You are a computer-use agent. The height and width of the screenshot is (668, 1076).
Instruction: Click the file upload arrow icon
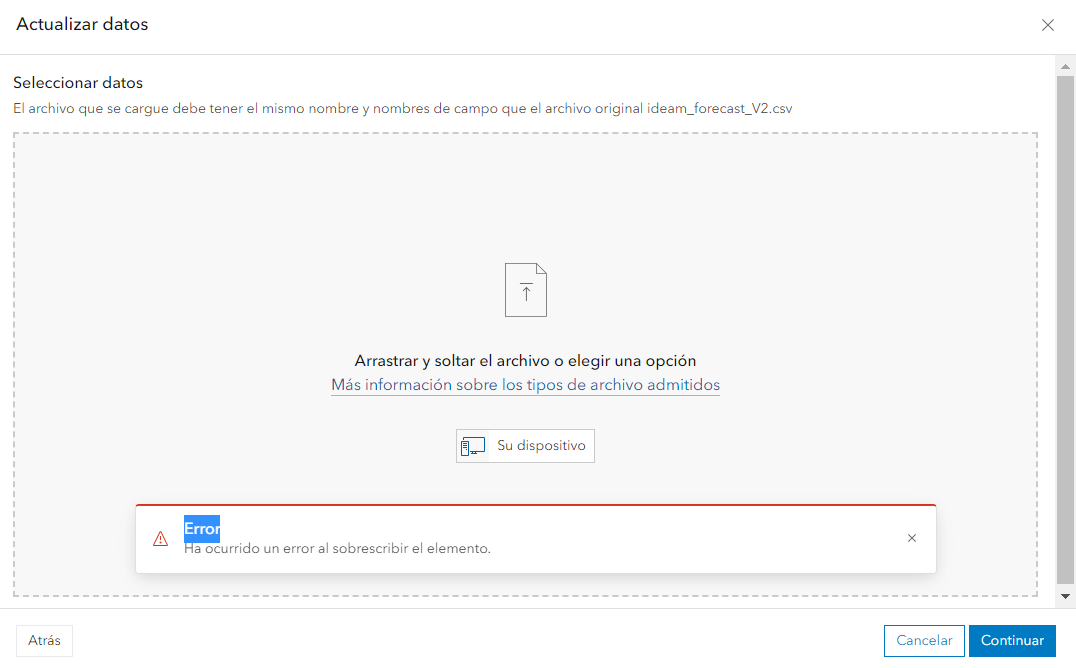pyautogui.click(x=526, y=290)
